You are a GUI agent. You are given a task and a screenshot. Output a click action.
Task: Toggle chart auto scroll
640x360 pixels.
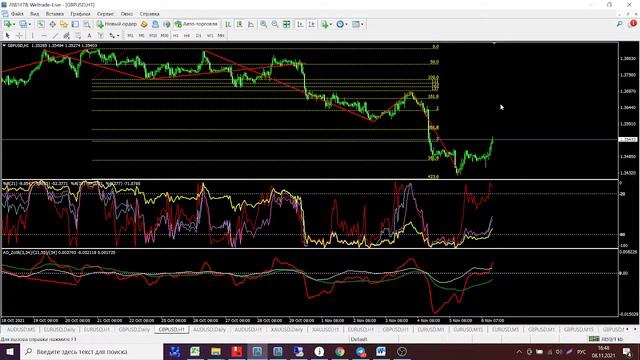300,24
